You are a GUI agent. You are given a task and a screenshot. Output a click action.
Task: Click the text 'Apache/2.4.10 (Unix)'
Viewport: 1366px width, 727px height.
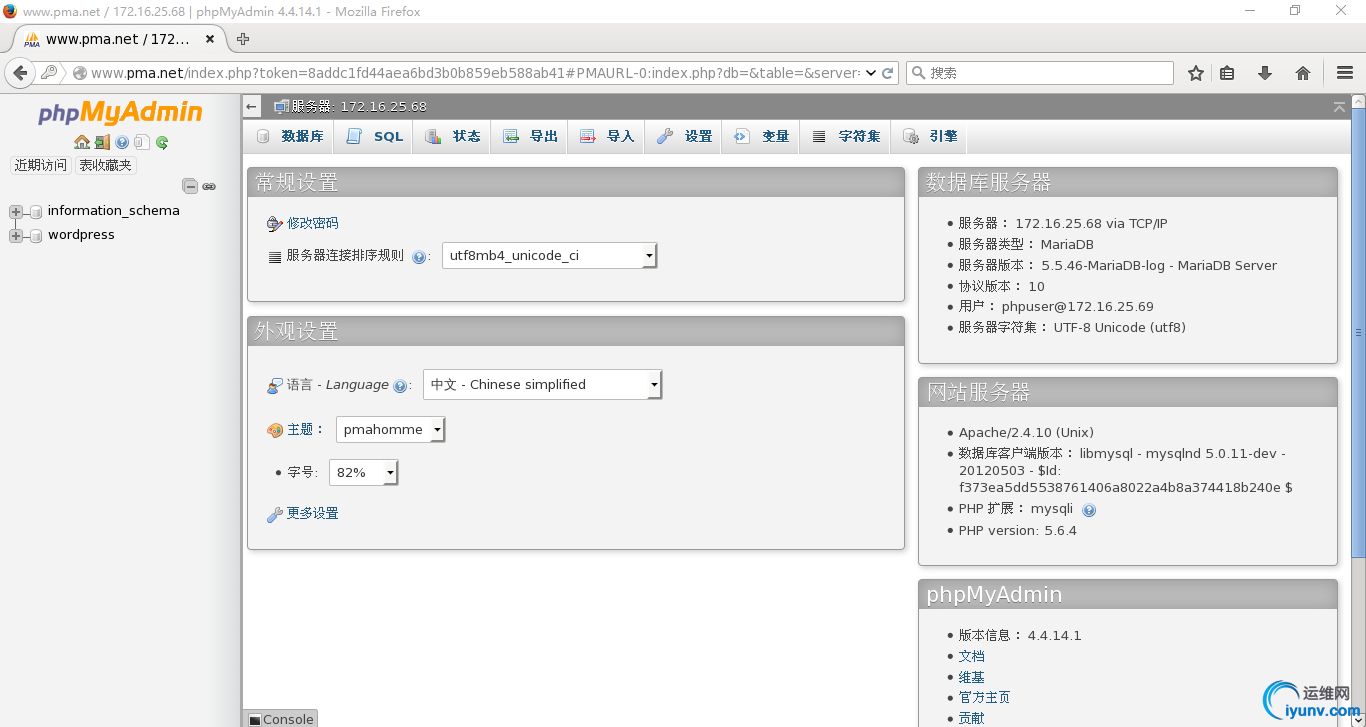(x=1026, y=433)
